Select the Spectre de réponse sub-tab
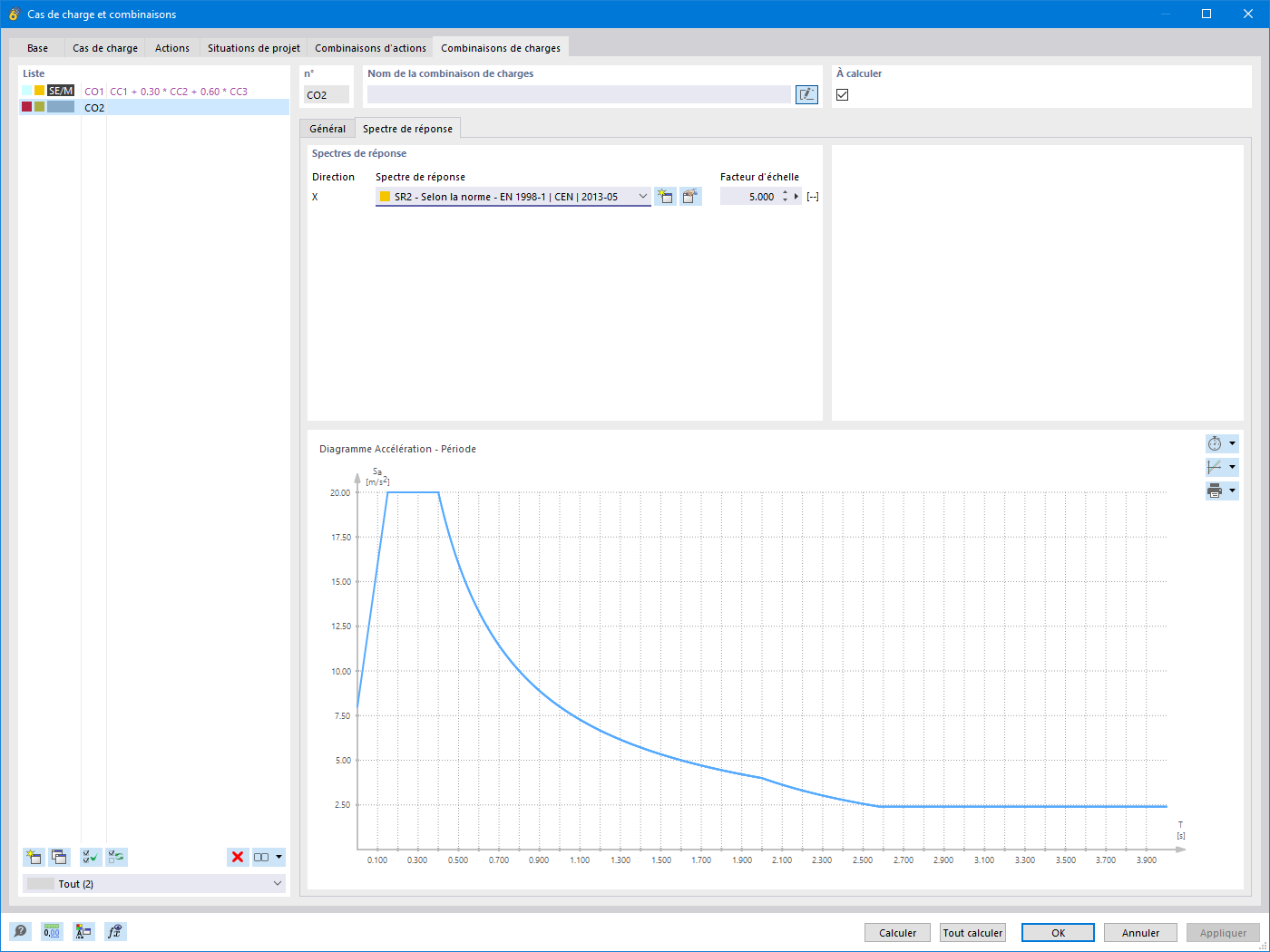Image resolution: width=1270 pixels, height=952 pixels. pos(407,129)
